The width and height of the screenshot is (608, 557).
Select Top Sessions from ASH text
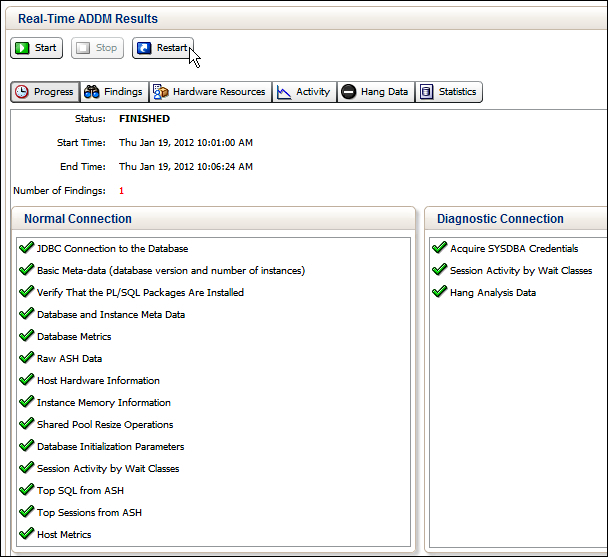pos(89,513)
